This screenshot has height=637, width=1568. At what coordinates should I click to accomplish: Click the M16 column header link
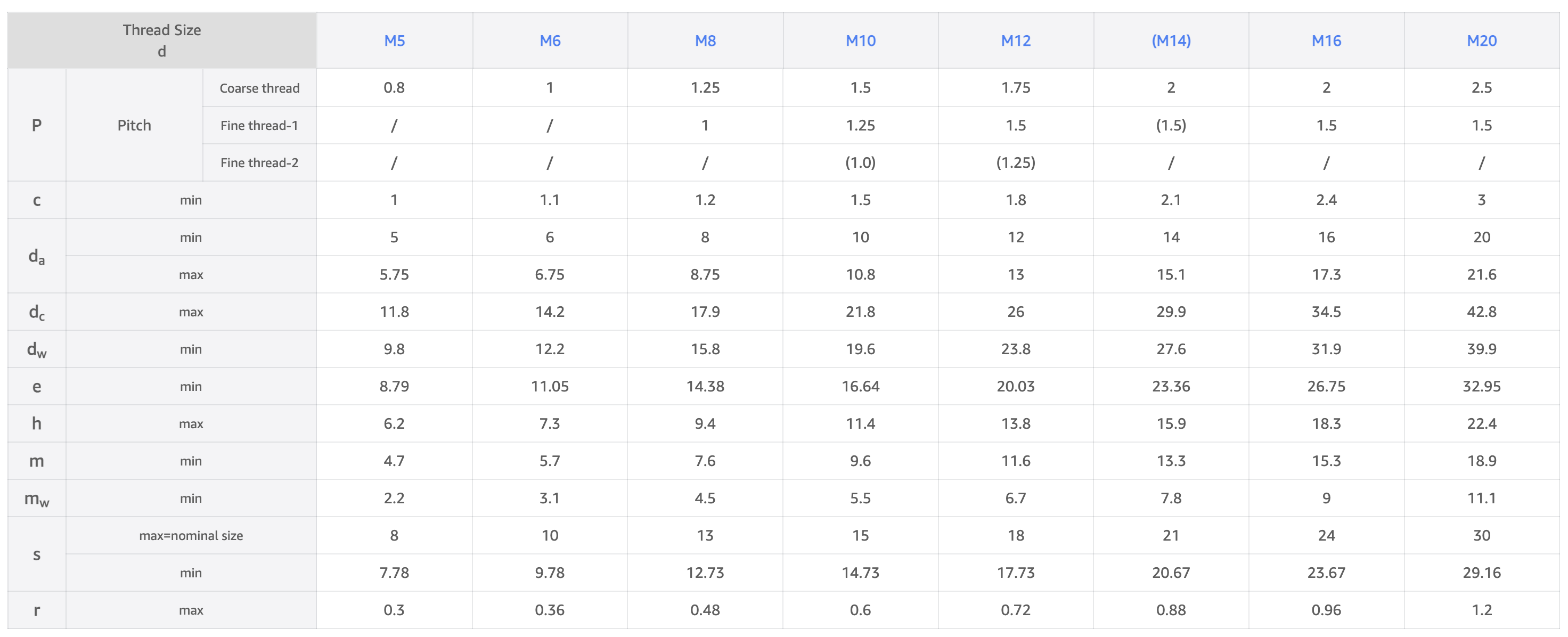[x=1326, y=41]
